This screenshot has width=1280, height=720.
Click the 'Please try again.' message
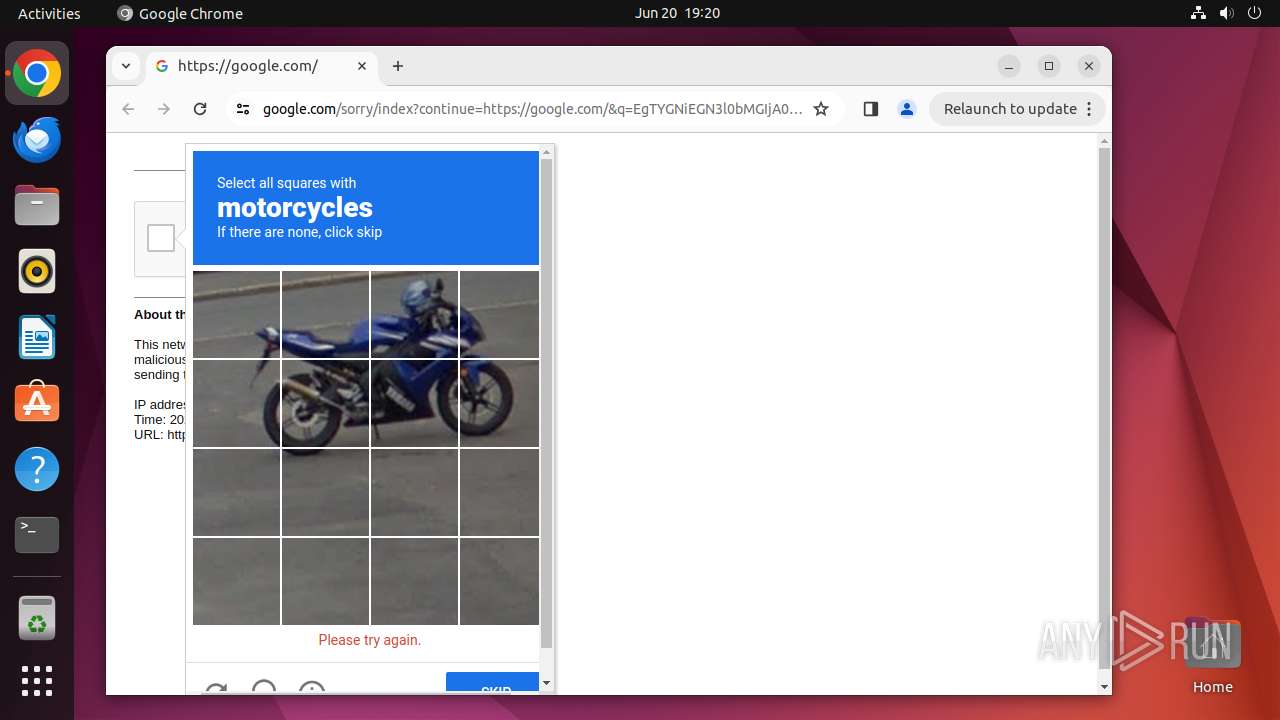(x=370, y=640)
